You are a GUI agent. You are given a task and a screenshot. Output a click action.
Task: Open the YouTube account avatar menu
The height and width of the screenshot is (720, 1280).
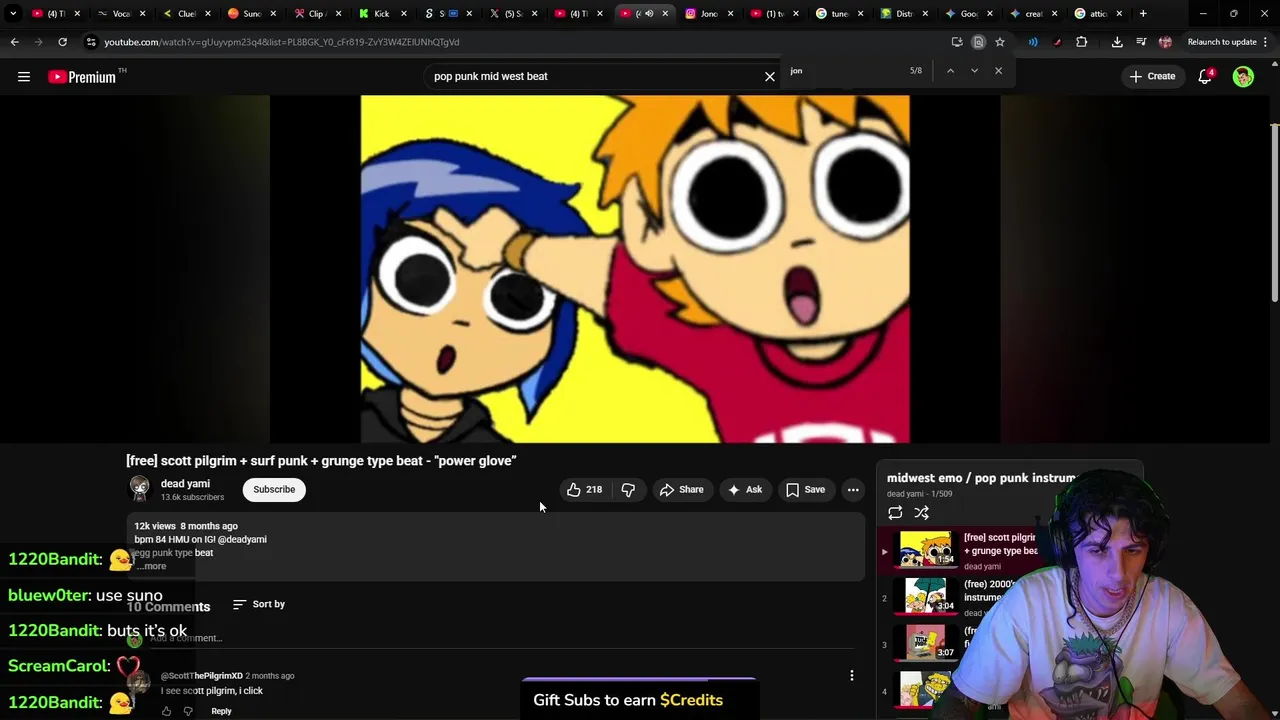[x=1243, y=76]
